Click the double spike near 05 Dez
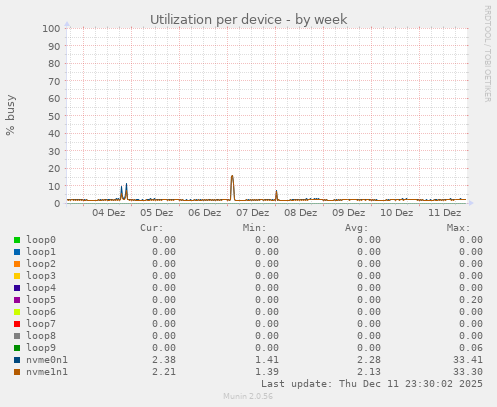Screen dimensions: 497x407 124,192
